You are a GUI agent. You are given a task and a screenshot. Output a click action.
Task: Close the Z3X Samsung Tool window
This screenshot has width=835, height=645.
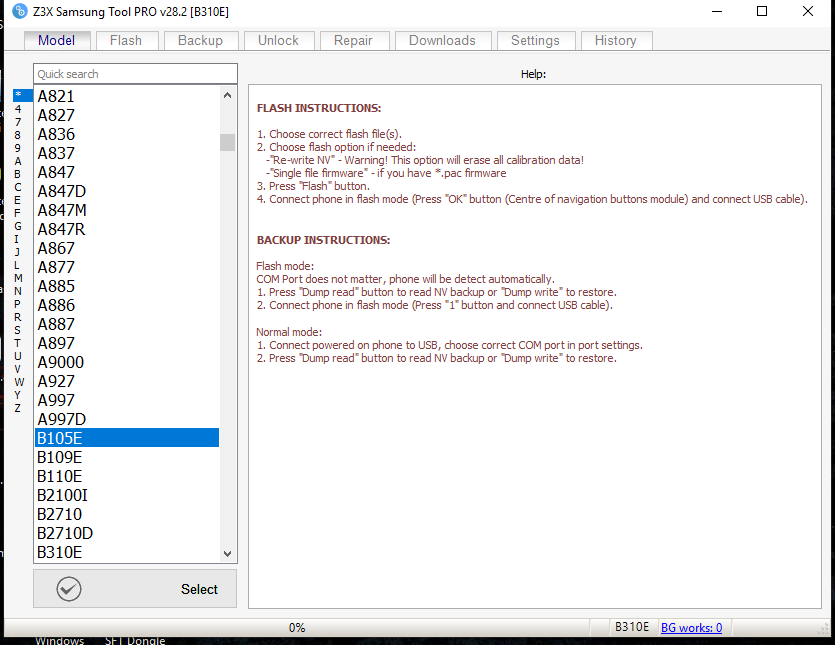(x=808, y=11)
